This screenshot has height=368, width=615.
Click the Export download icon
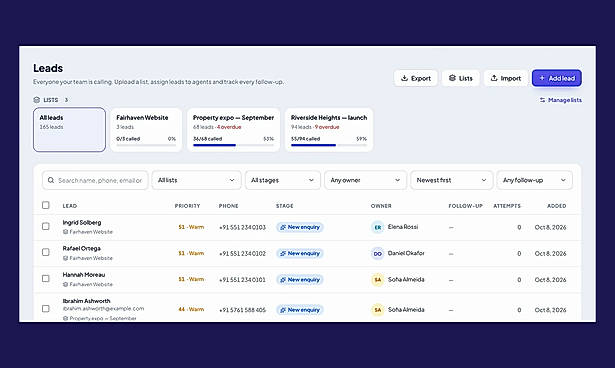[404, 78]
